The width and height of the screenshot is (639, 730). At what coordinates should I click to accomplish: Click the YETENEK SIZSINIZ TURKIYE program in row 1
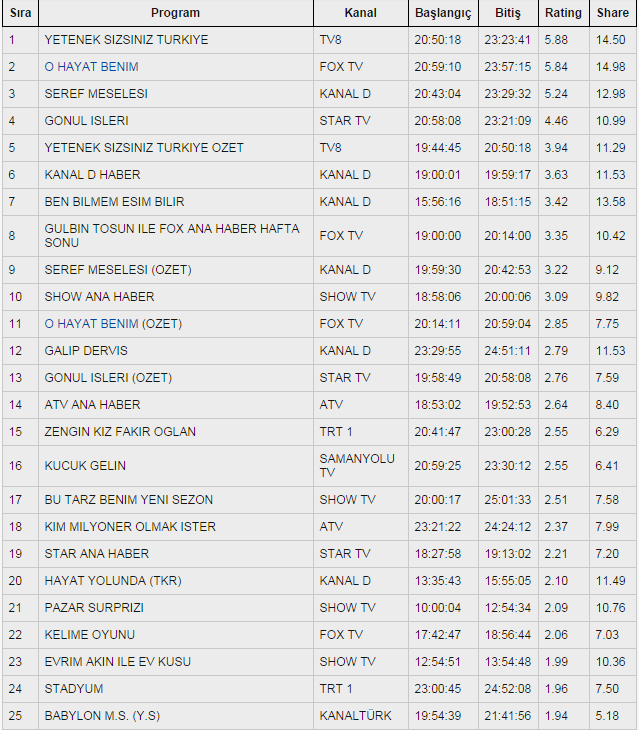click(126, 40)
